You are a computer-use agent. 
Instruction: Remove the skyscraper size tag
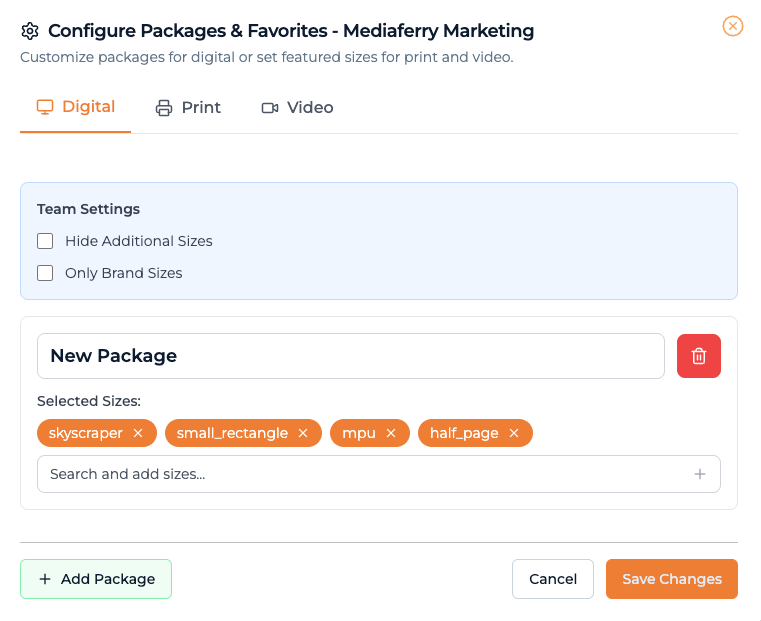click(138, 433)
